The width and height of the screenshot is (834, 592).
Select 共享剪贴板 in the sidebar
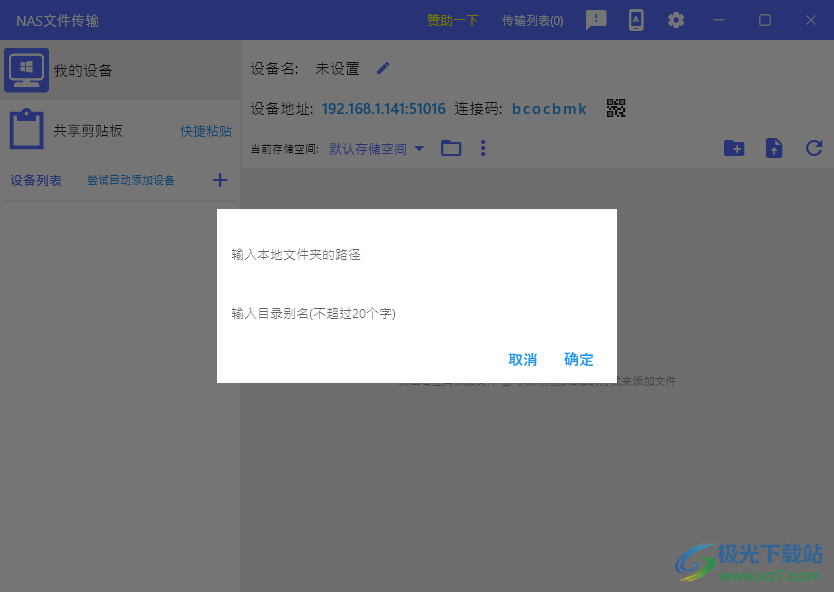click(x=90, y=131)
